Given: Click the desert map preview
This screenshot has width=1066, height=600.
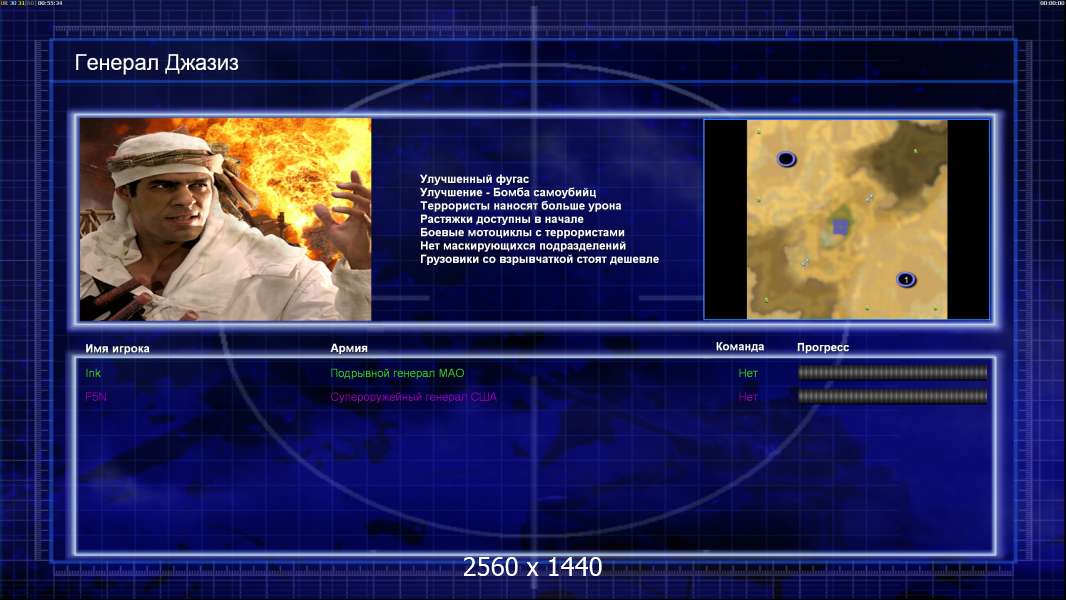Looking at the screenshot, I should 847,219.
